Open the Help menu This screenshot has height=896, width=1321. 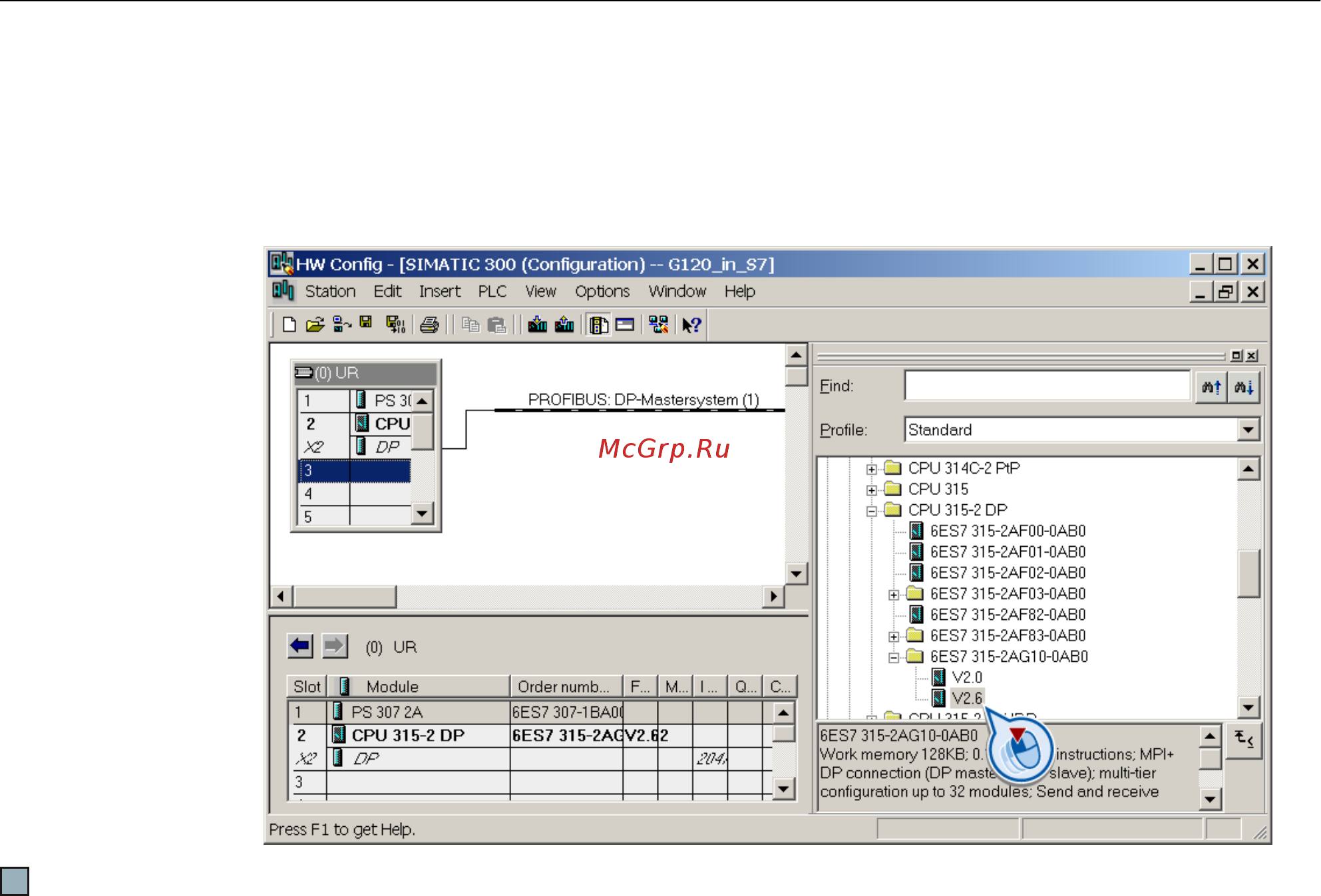(x=739, y=291)
